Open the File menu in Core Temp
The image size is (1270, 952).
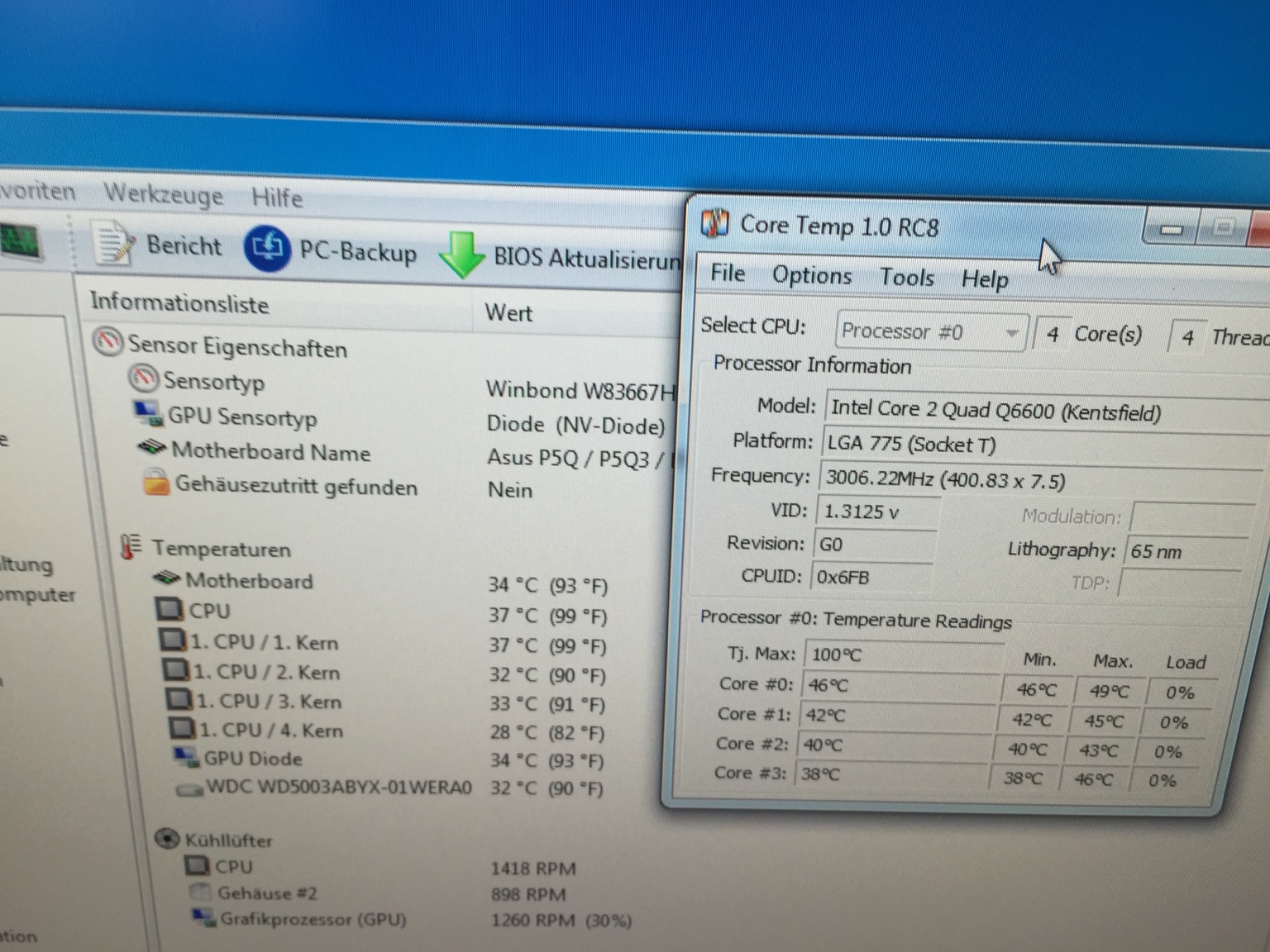728,273
